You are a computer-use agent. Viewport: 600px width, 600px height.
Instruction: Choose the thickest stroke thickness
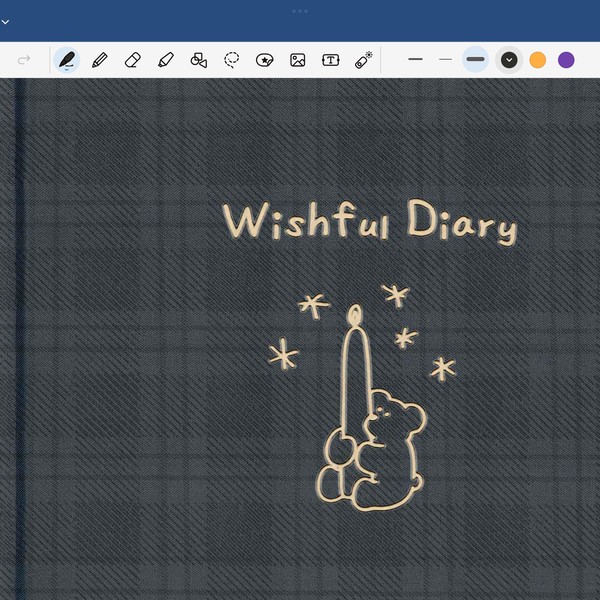tap(475, 59)
